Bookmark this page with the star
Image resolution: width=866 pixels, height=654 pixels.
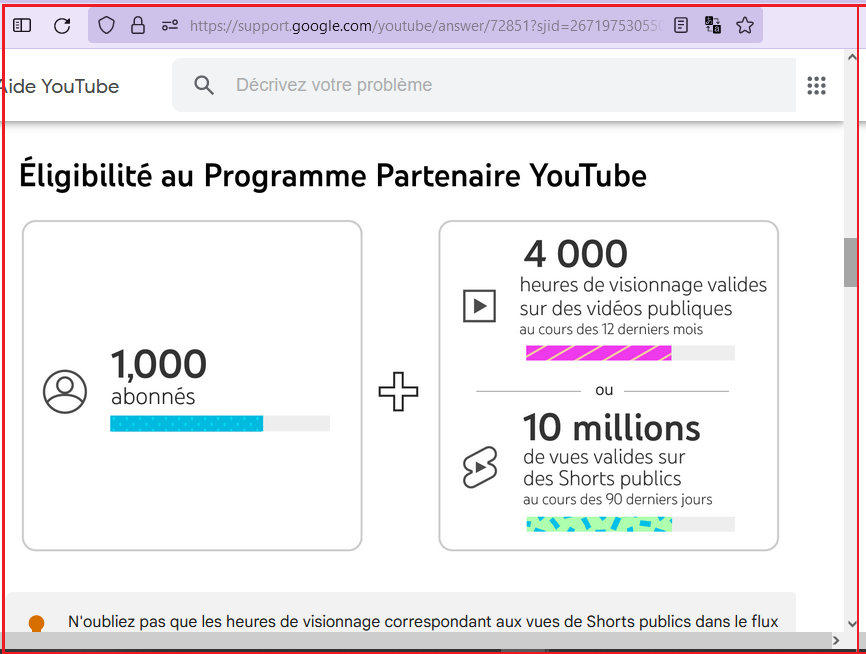coord(745,26)
